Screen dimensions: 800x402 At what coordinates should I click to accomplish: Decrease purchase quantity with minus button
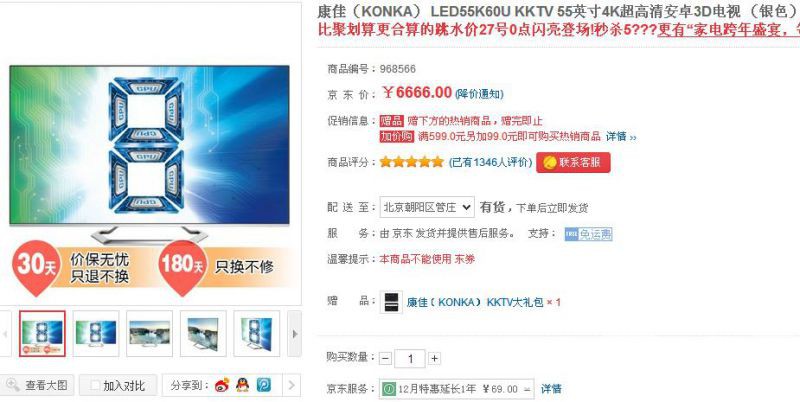tap(385, 359)
